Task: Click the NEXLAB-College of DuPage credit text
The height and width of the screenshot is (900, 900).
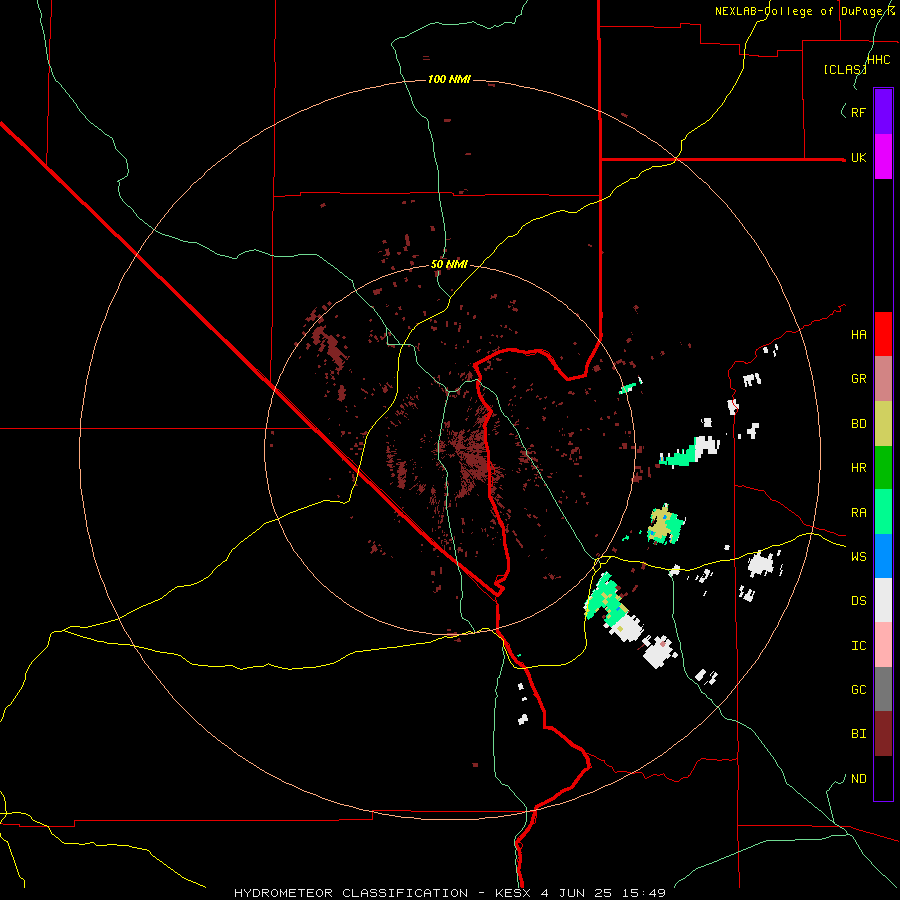Action: tap(805, 11)
